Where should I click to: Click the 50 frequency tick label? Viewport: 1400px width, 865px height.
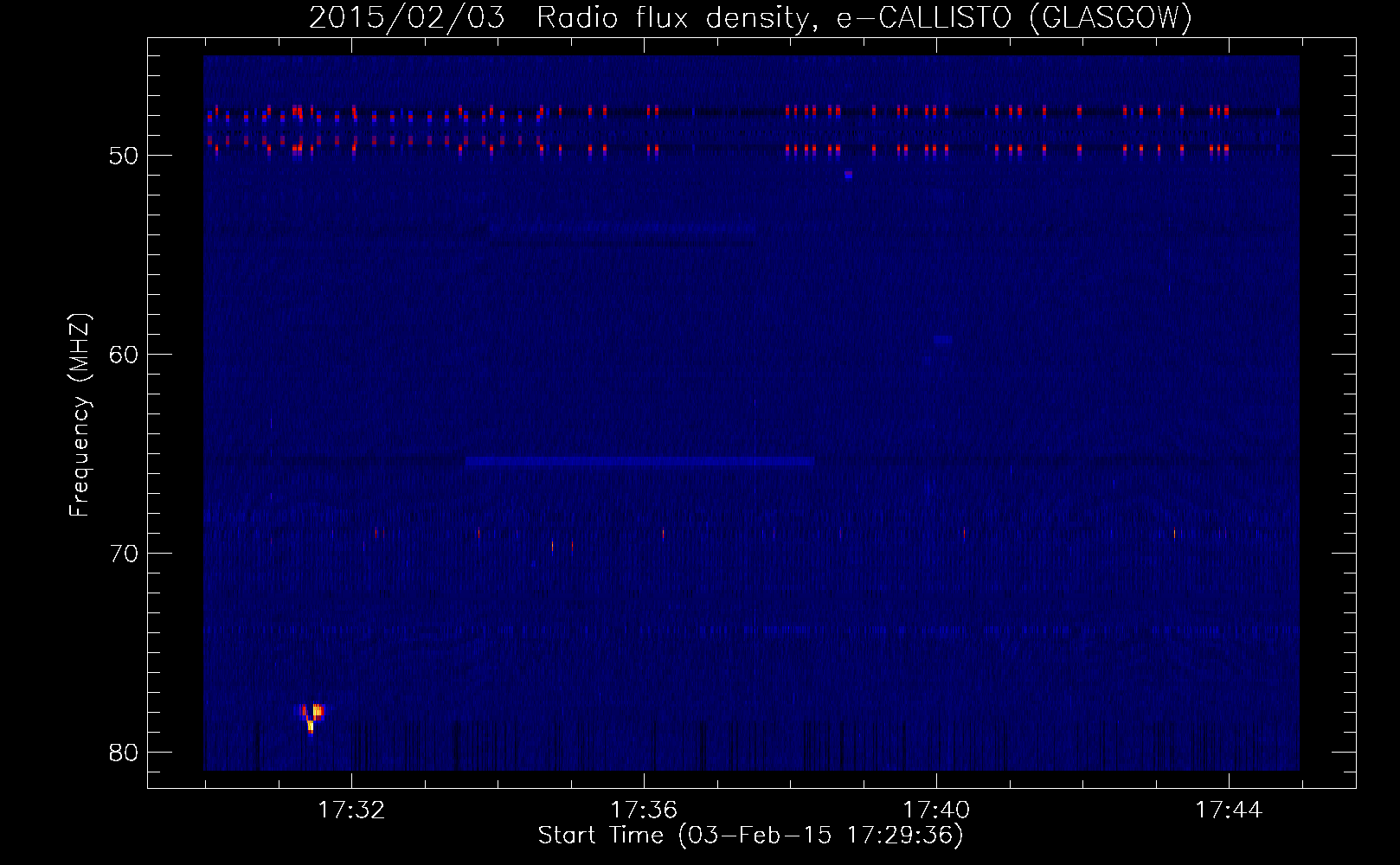[124, 156]
